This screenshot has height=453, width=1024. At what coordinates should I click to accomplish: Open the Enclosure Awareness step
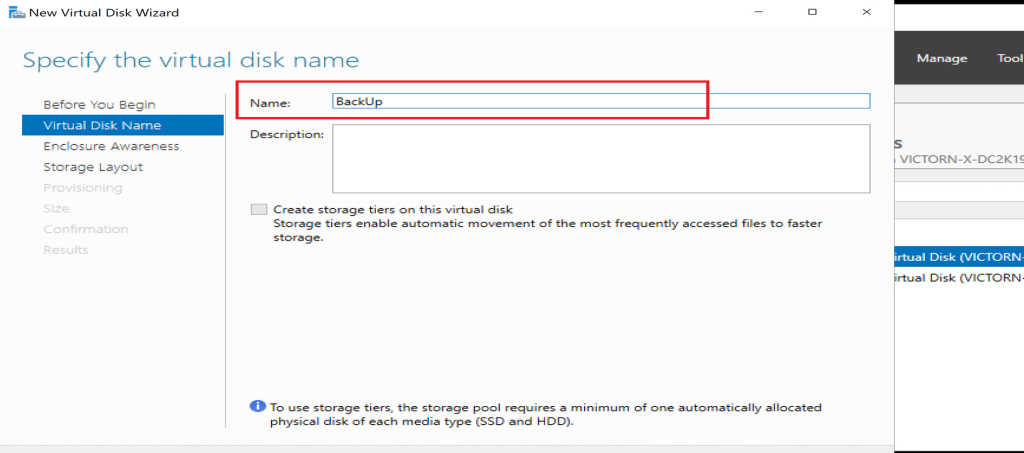click(111, 146)
